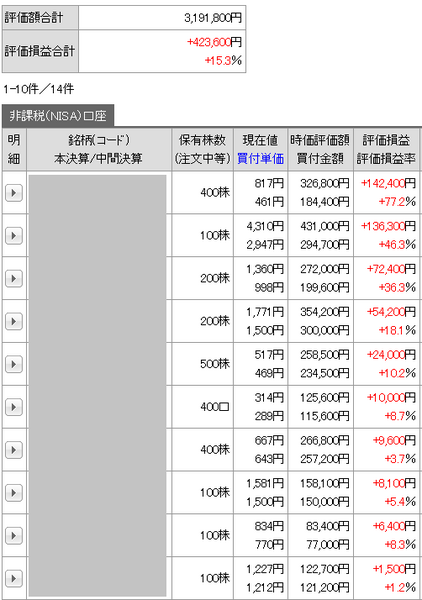Open detail arrow for the 1,360円 row
Viewport: 422px width, 600px height.
pos(14,278)
